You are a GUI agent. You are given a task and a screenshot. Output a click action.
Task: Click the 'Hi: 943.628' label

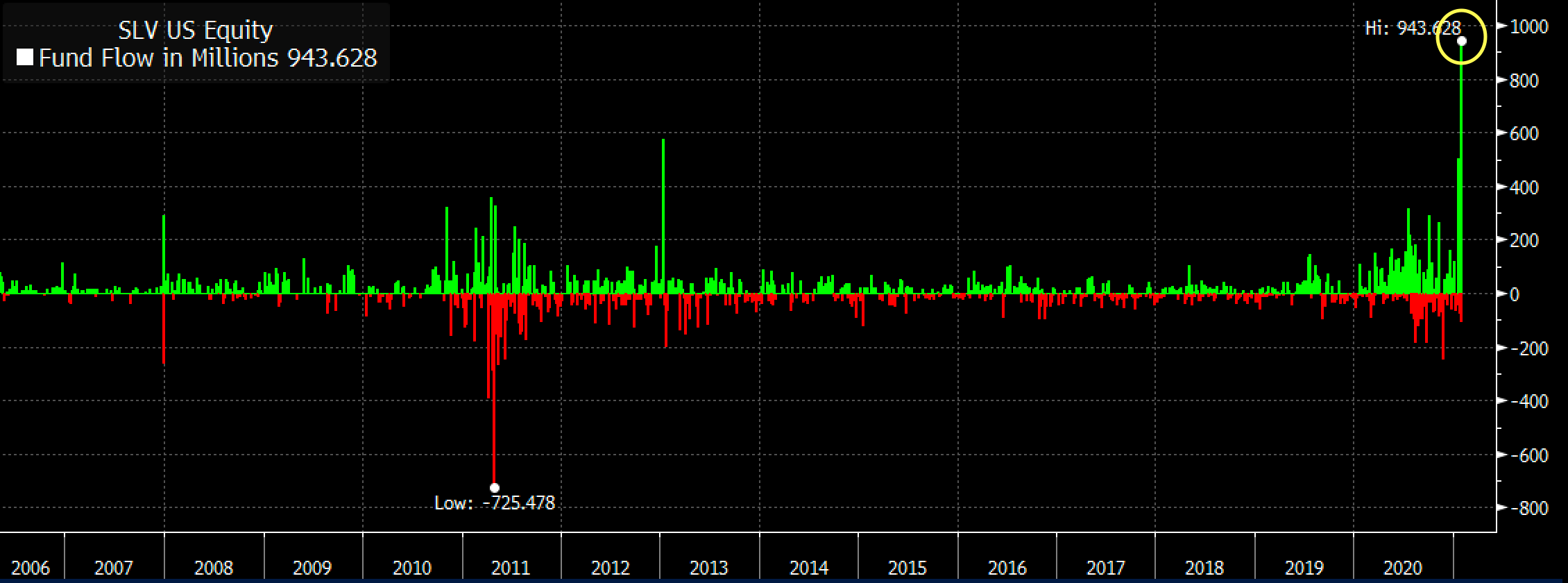point(1413,28)
